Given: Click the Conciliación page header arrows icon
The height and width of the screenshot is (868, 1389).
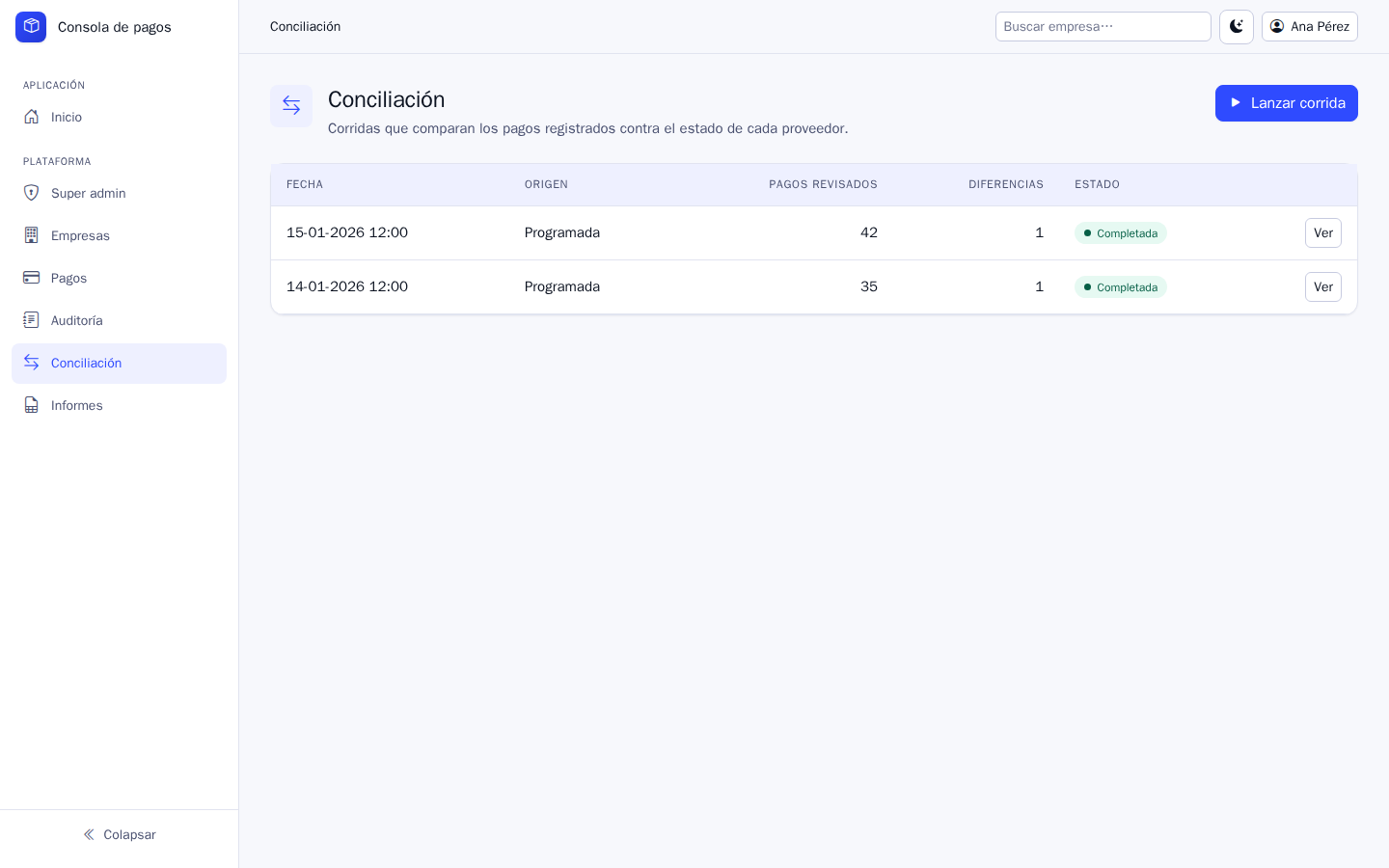Looking at the screenshot, I should click(x=291, y=105).
